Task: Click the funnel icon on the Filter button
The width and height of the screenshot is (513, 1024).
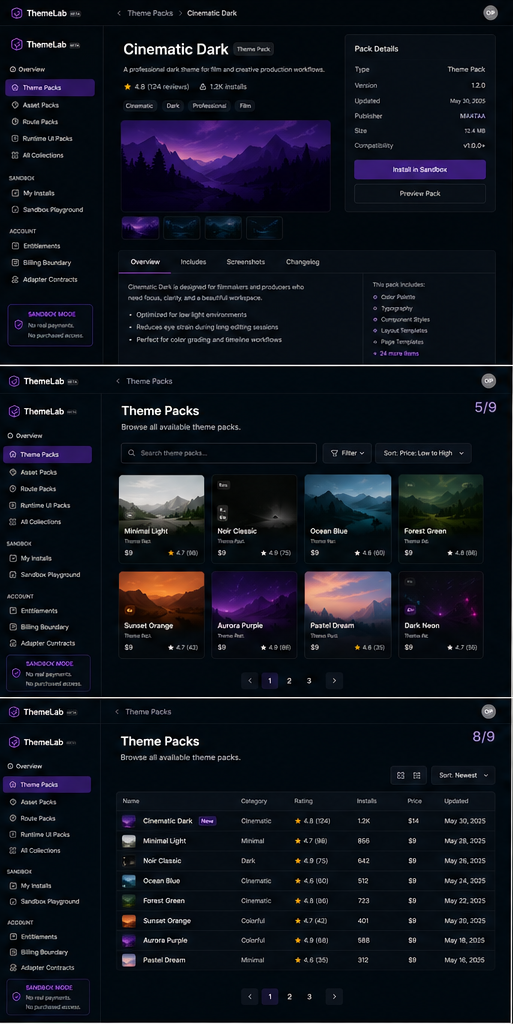Action: tap(334, 453)
